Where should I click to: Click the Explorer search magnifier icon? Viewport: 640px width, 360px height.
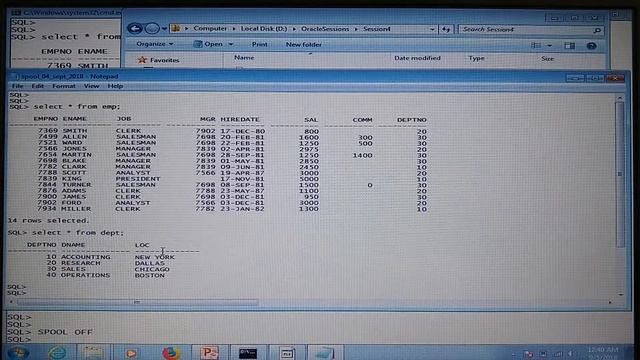point(597,30)
